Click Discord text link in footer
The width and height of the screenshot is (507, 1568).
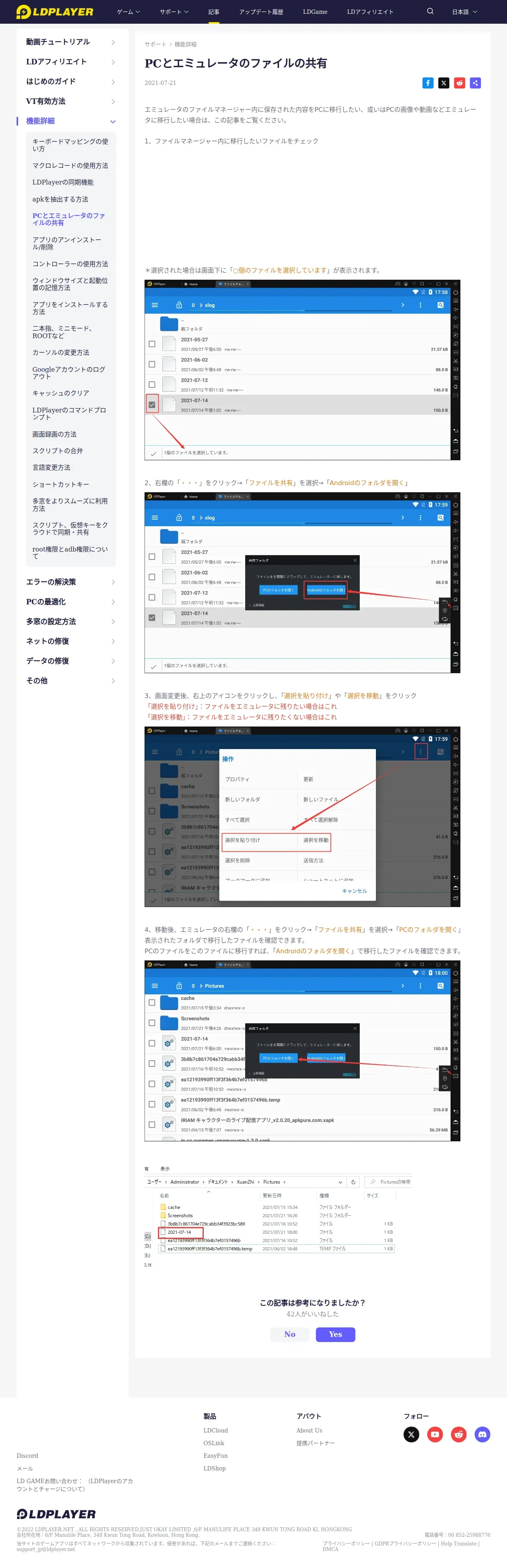point(27,1456)
